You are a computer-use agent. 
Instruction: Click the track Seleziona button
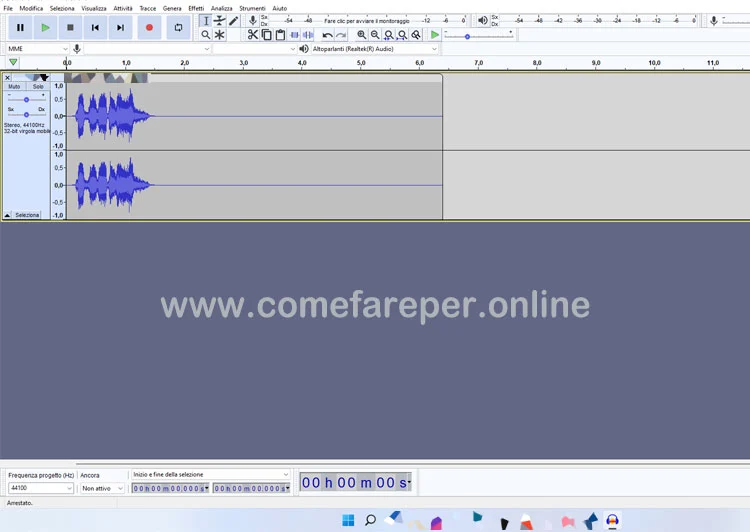(27, 215)
